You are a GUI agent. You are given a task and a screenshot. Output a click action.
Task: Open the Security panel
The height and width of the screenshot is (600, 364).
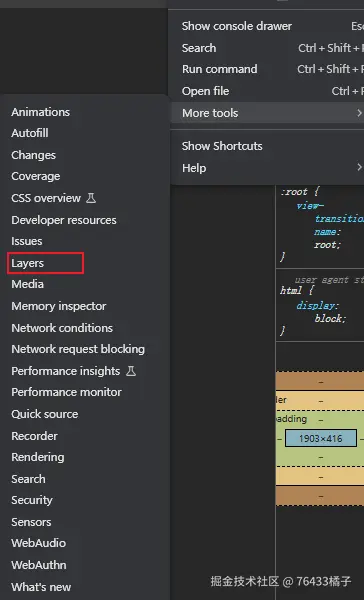[32, 500]
